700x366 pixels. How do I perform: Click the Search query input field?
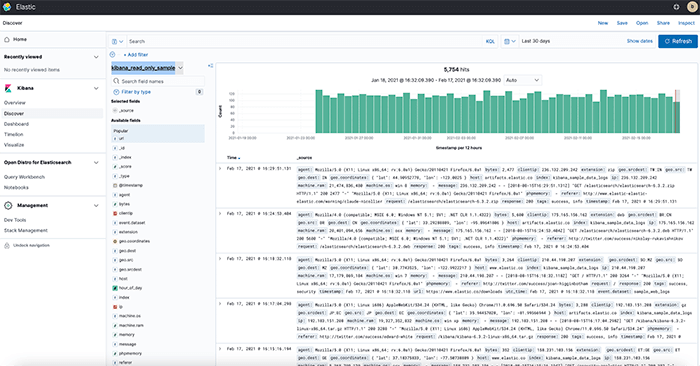[x=304, y=42]
